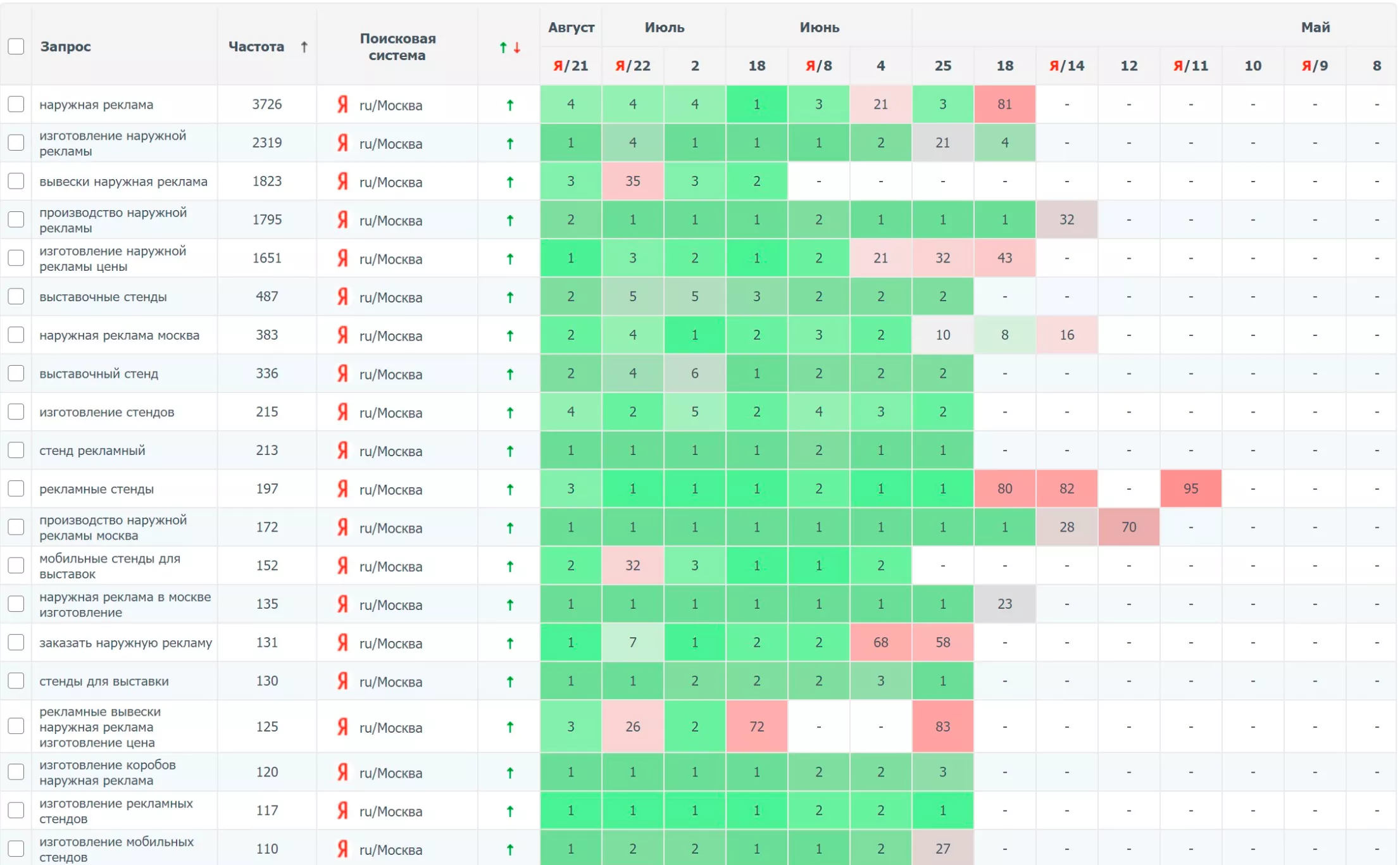Click Yandex icon in выставочные стенды row
1400x865 pixels.
tap(342, 297)
